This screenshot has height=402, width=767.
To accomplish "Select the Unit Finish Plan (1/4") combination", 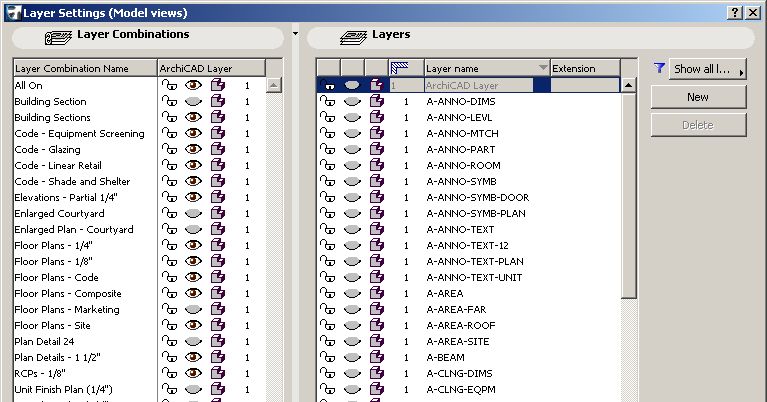I will [x=64, y=390].
